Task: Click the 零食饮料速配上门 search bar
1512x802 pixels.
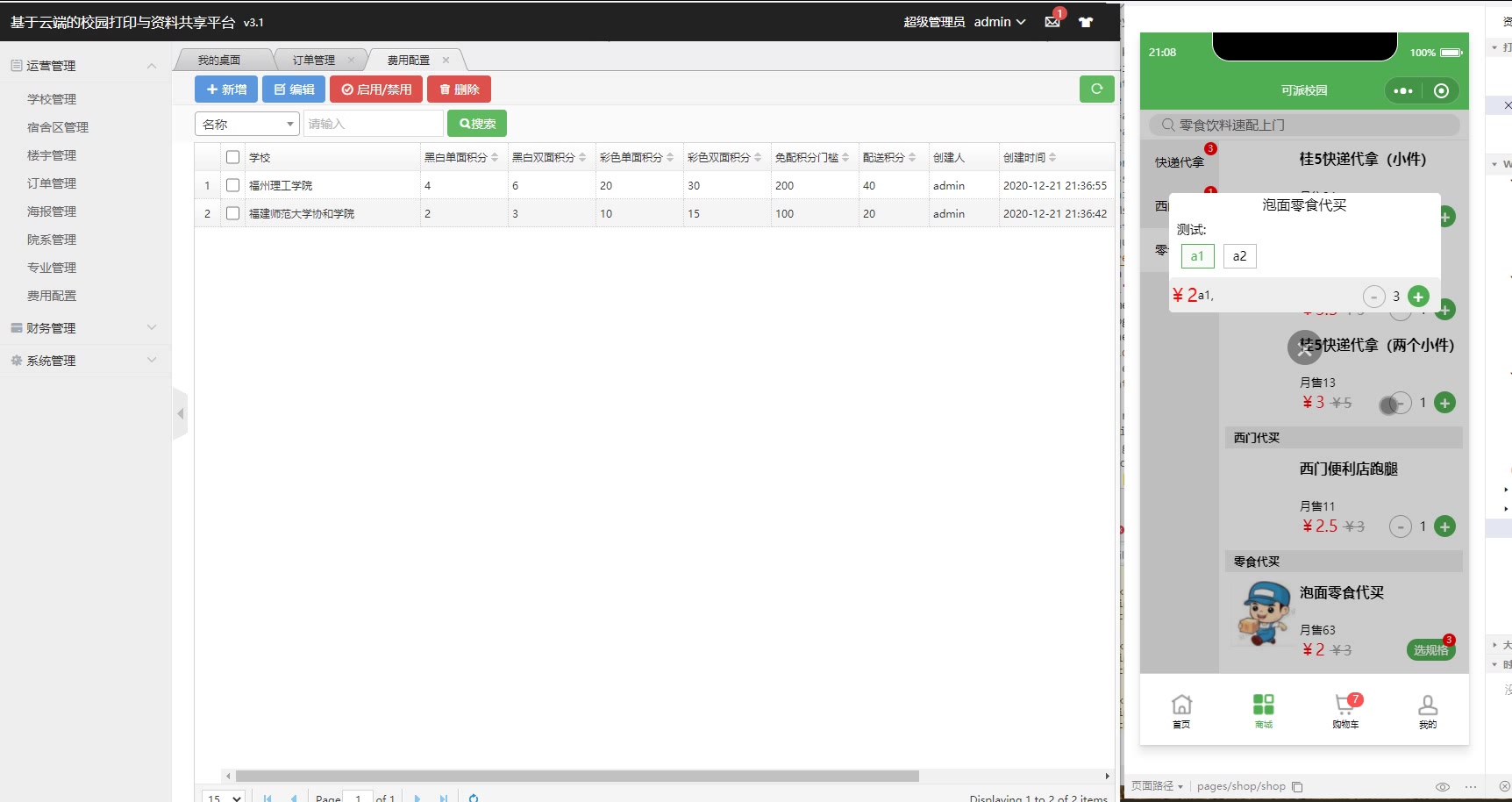Action: point(1304,125)
